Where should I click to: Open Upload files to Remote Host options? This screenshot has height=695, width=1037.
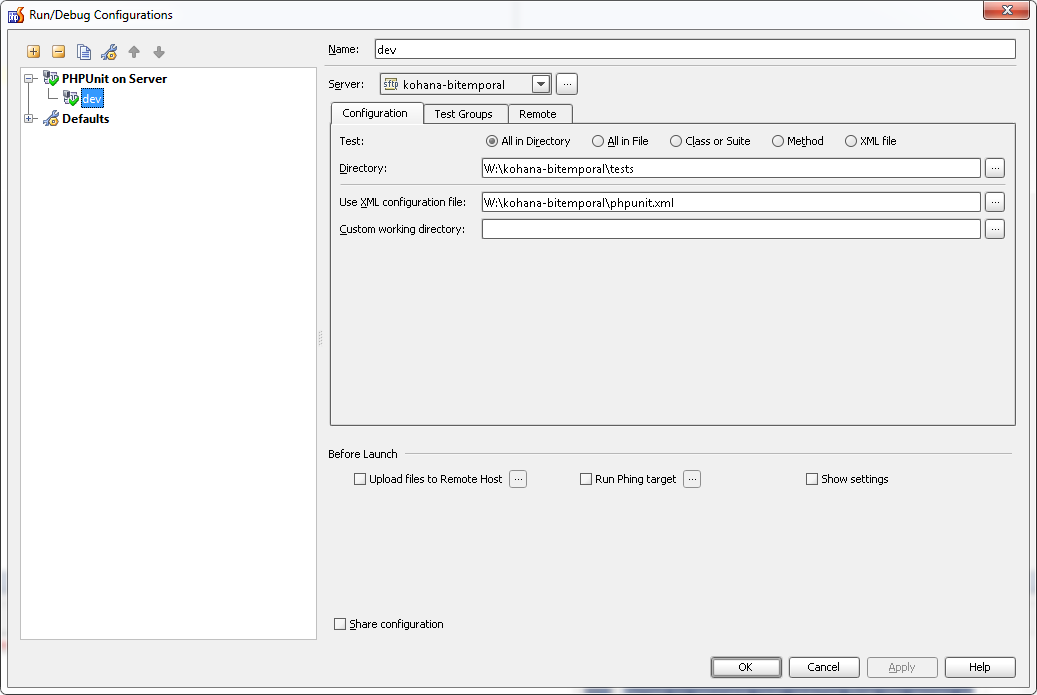pyautogui.click(x=518, y=479)
